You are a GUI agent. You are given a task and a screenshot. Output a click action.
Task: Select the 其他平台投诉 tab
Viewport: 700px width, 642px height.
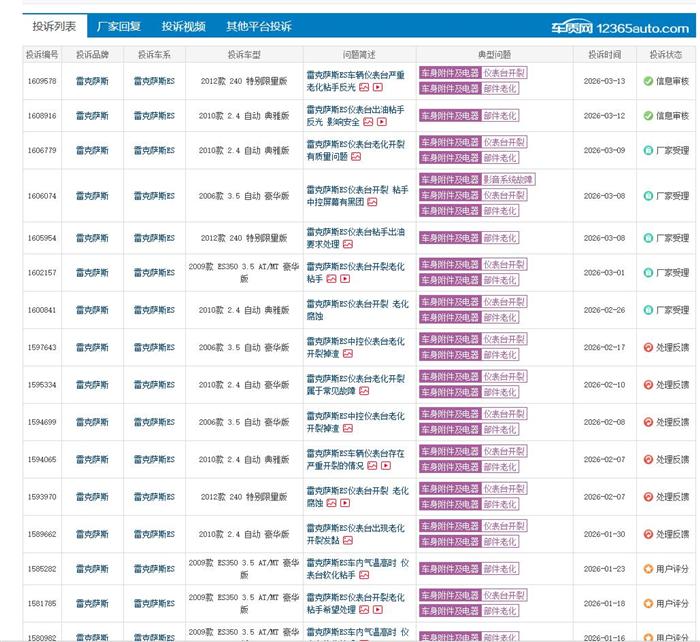(258, 27)
